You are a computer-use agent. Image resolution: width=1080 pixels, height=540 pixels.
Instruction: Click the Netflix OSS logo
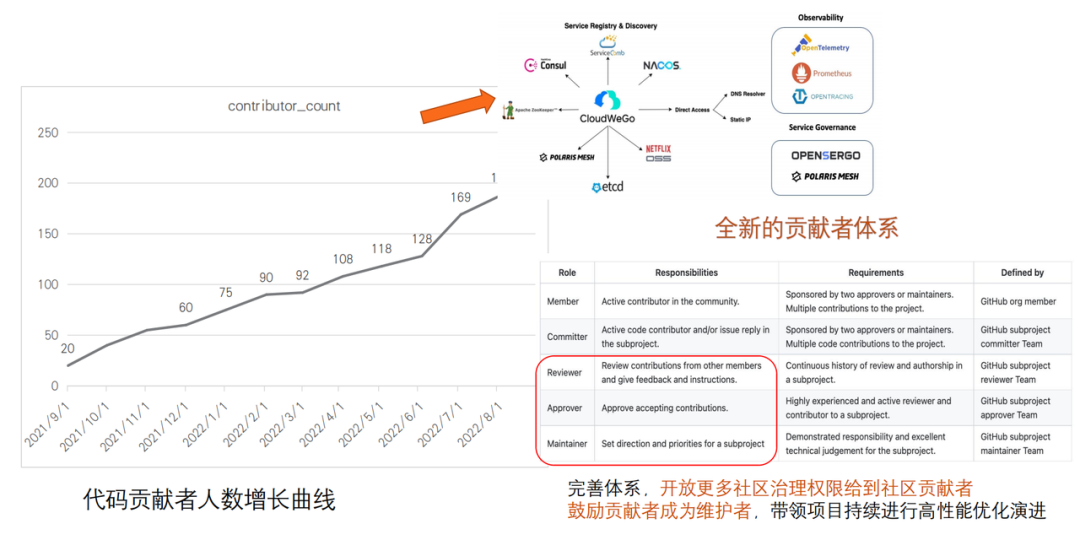(x=658, y=153)
